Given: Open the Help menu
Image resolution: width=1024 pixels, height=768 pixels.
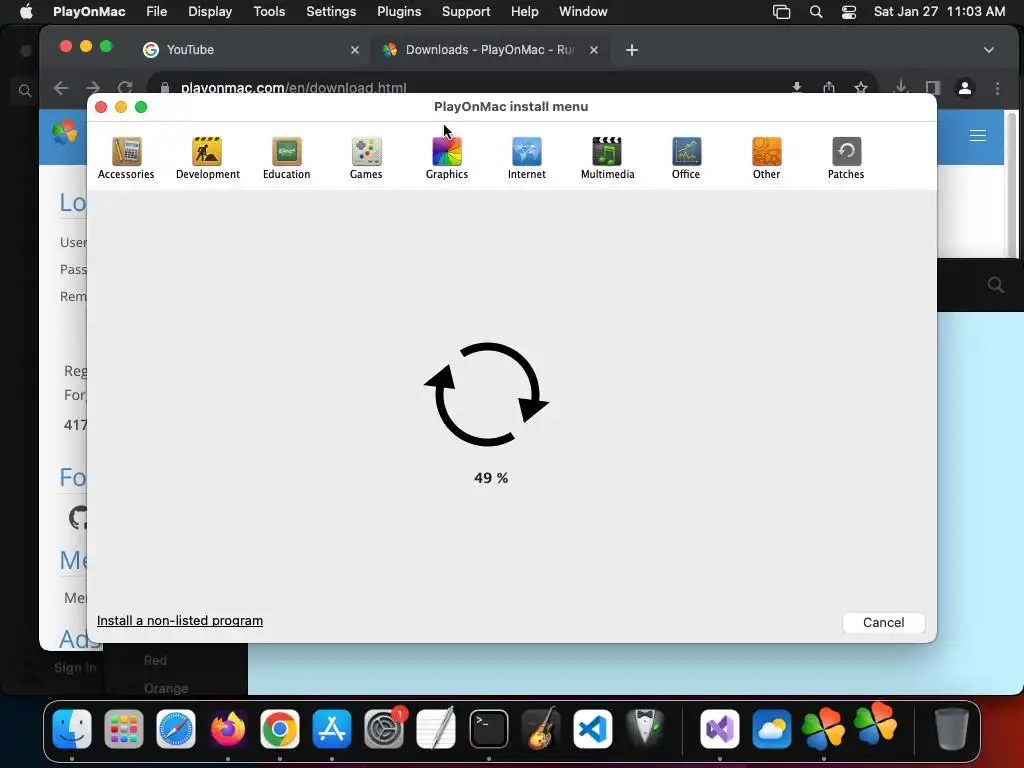Looking at the screenshot, I should pos(524,11).
